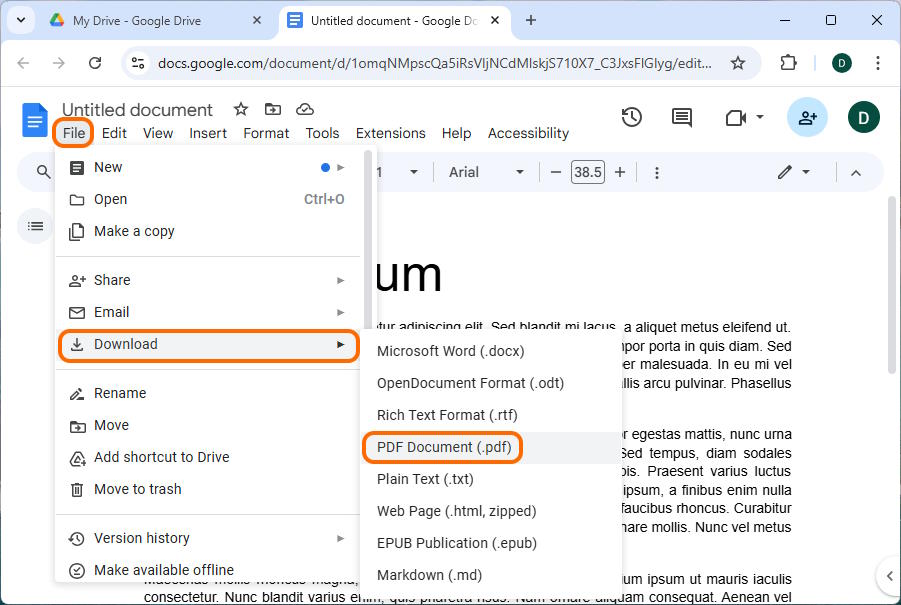Click the blue Share people icon
The height and width of the screenshot is (605, 901).
tap(807, 117)
